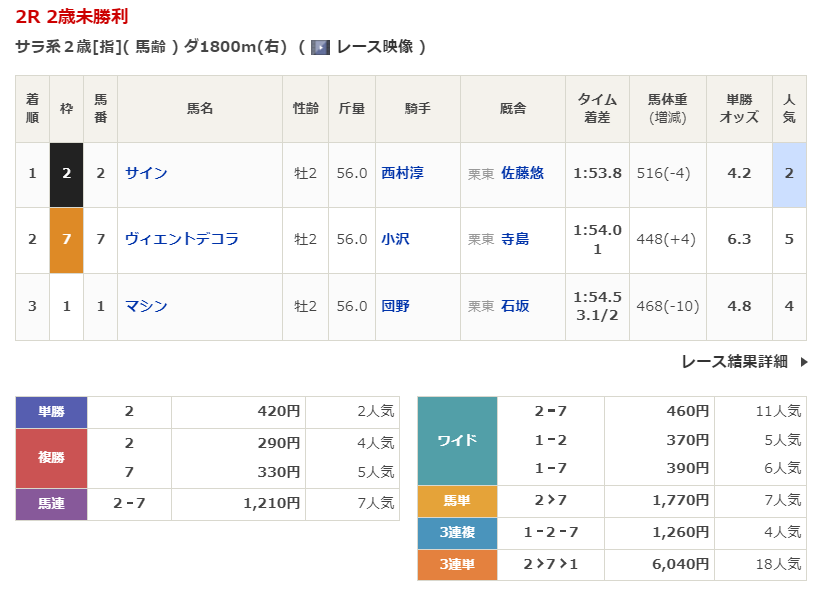
Task: Click the black frame number 2 swatch
Action: [x=67, y=173]
